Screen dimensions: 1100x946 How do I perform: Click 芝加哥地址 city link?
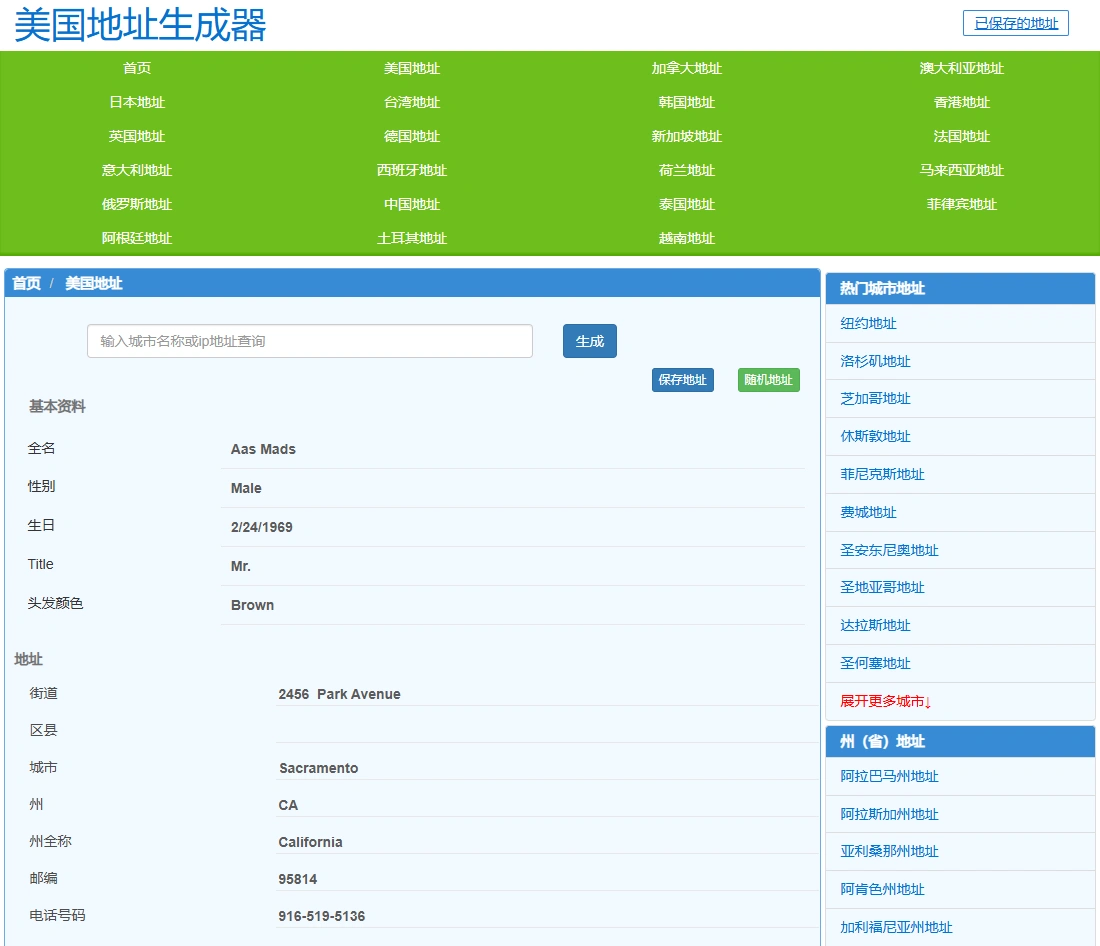876,398
